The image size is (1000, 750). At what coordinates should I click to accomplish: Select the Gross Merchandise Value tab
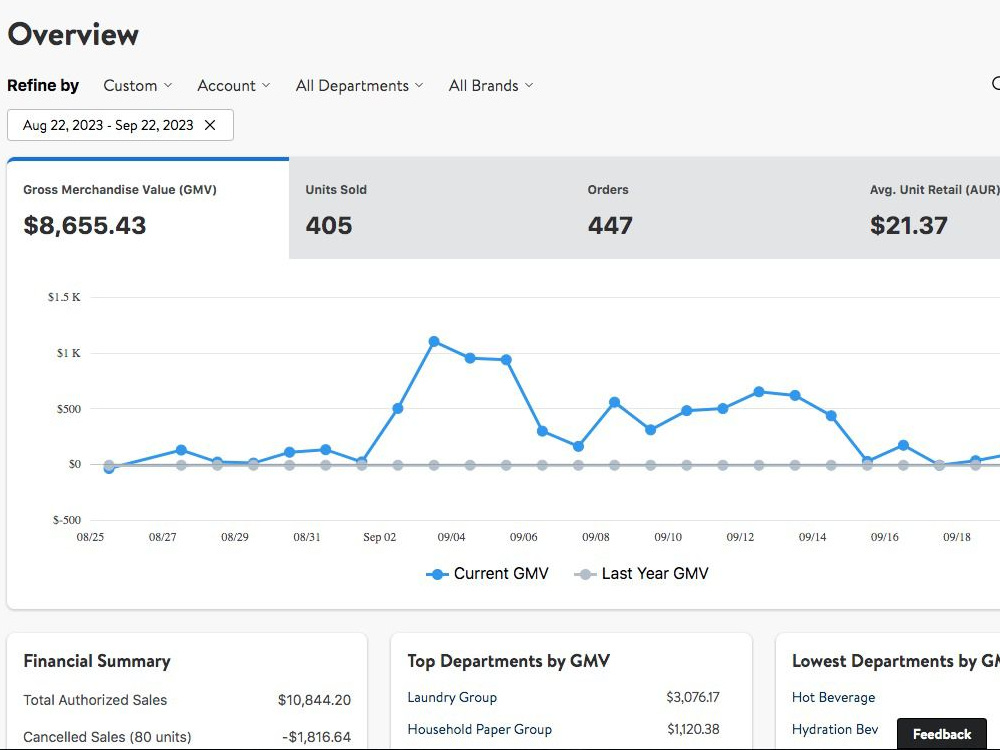pyautogui.click(x=148, y=209)
